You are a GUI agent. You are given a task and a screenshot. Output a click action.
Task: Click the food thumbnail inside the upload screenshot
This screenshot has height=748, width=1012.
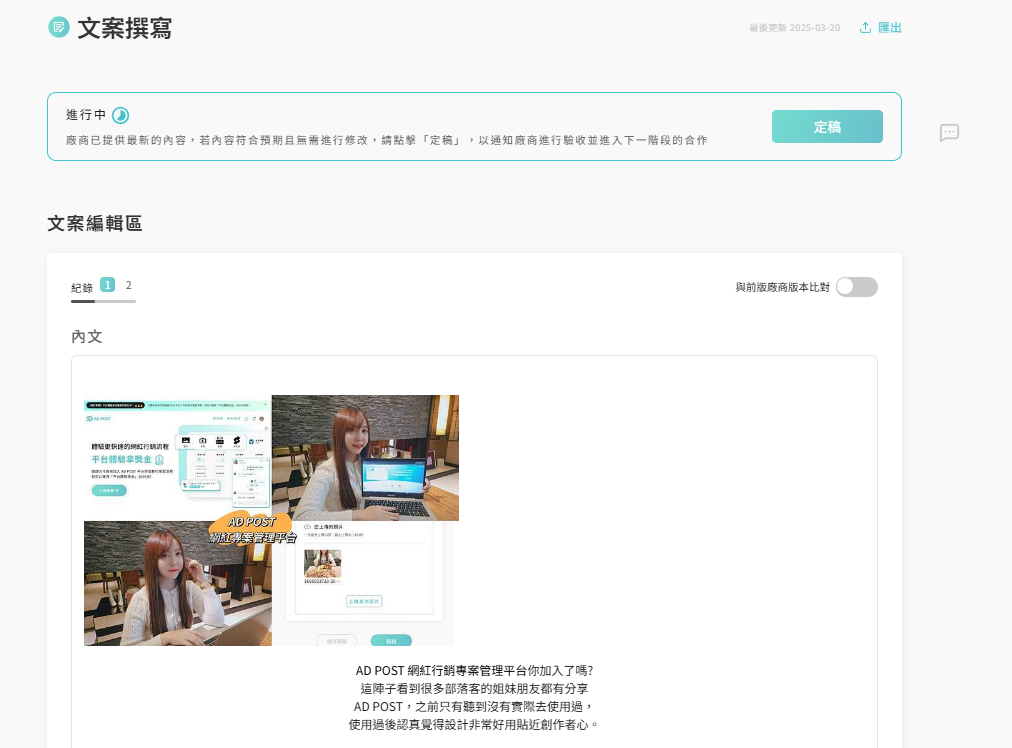(x=322, y=564)
